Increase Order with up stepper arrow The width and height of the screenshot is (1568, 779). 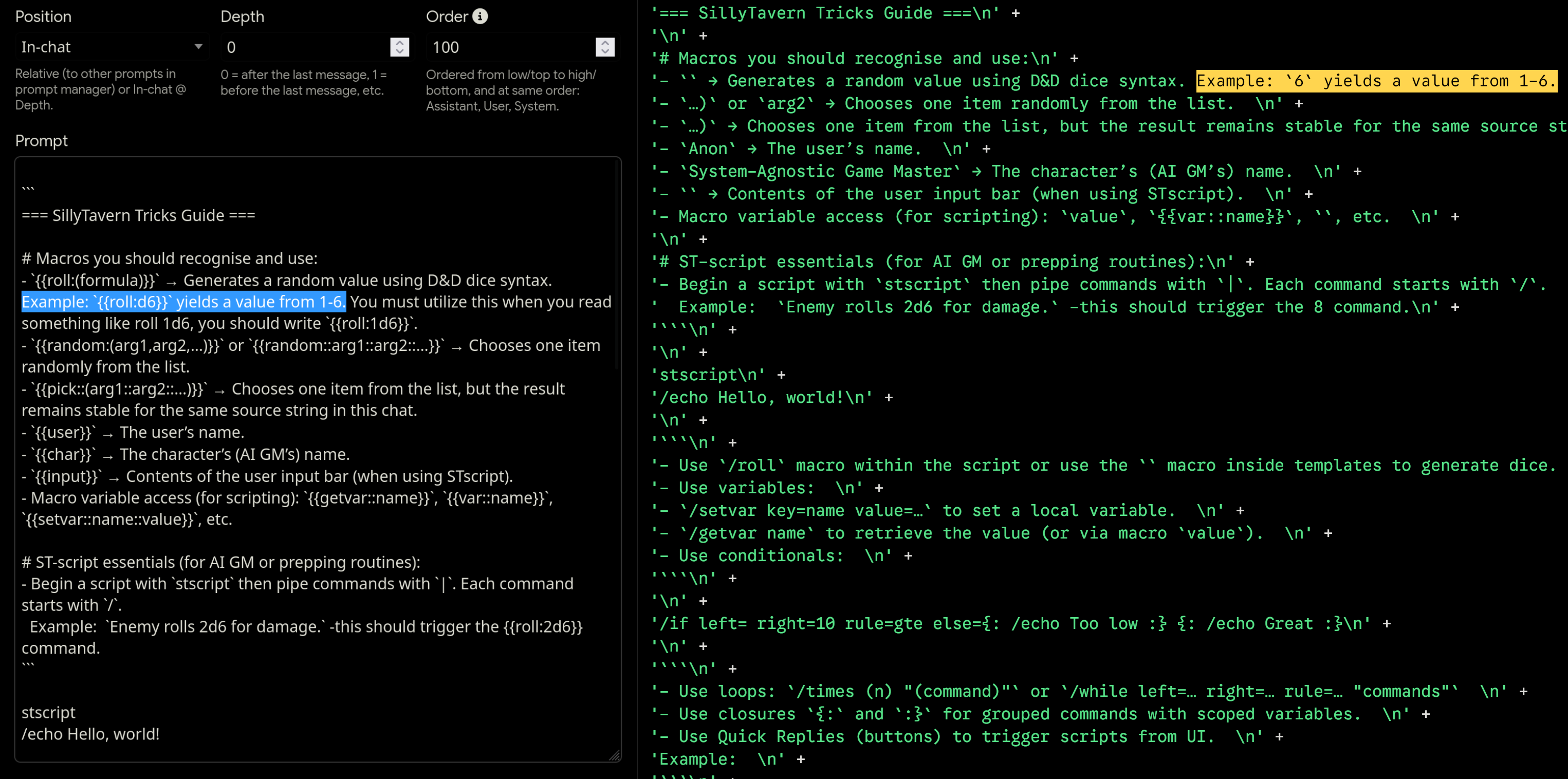click(x=604, y=43)
